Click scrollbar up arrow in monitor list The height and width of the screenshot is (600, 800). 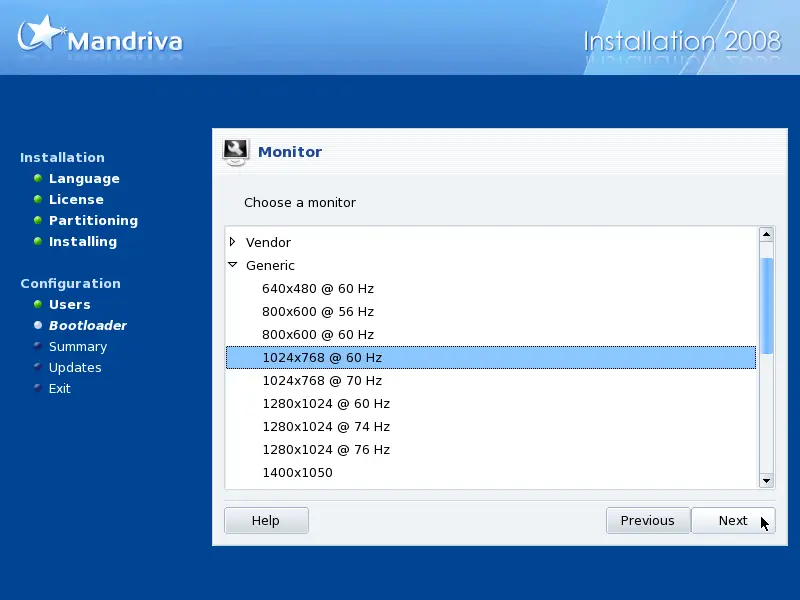click(766, 235)
